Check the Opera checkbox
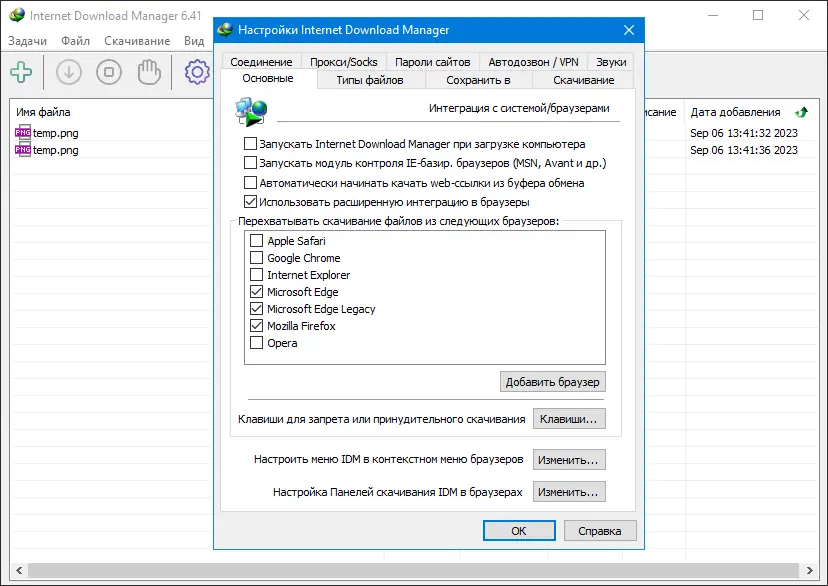828x586 pixels. click(256, 343)
